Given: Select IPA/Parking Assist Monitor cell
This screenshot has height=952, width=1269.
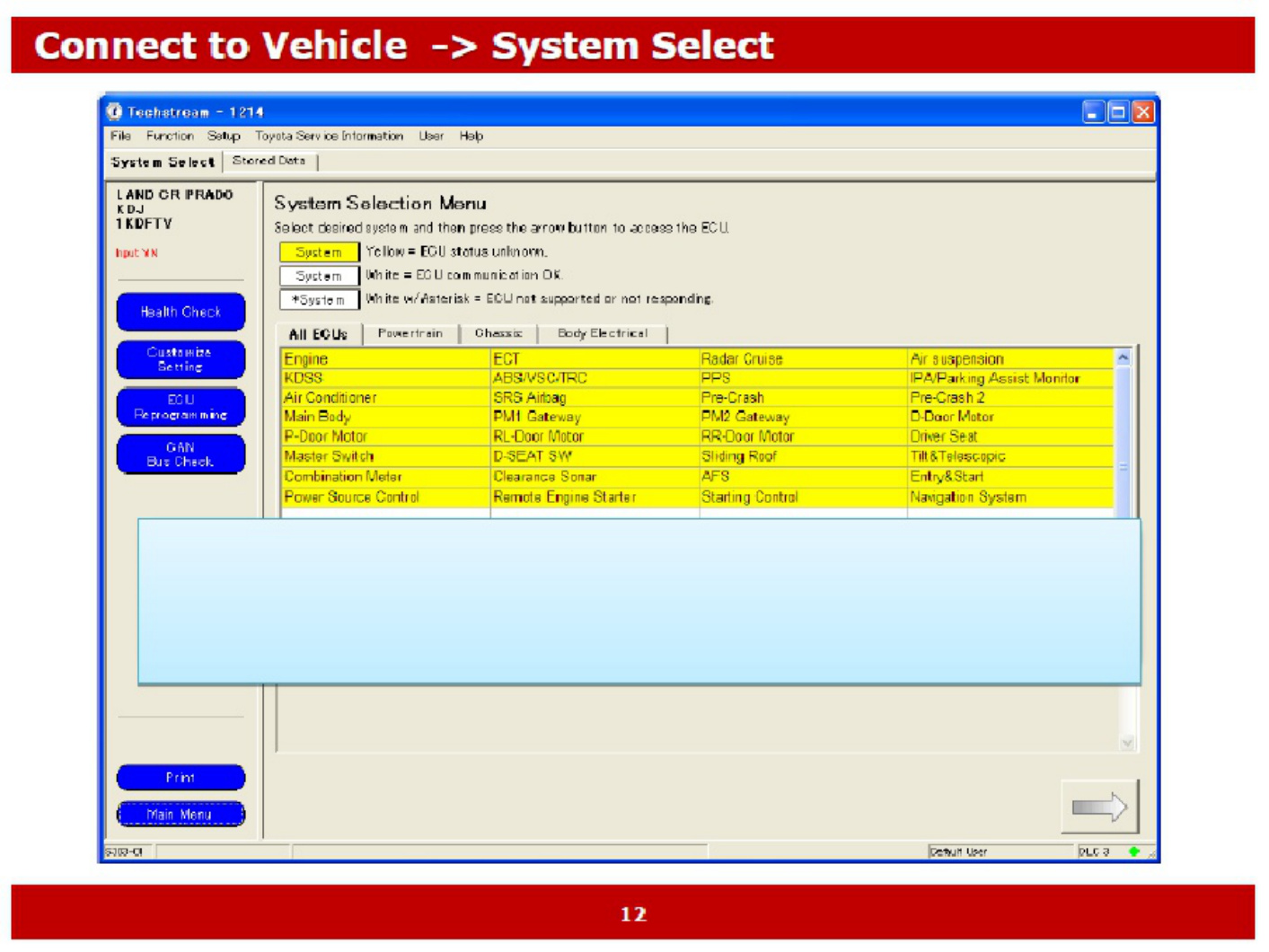Looking at the screenshot, I should [x=1011, y=378].
